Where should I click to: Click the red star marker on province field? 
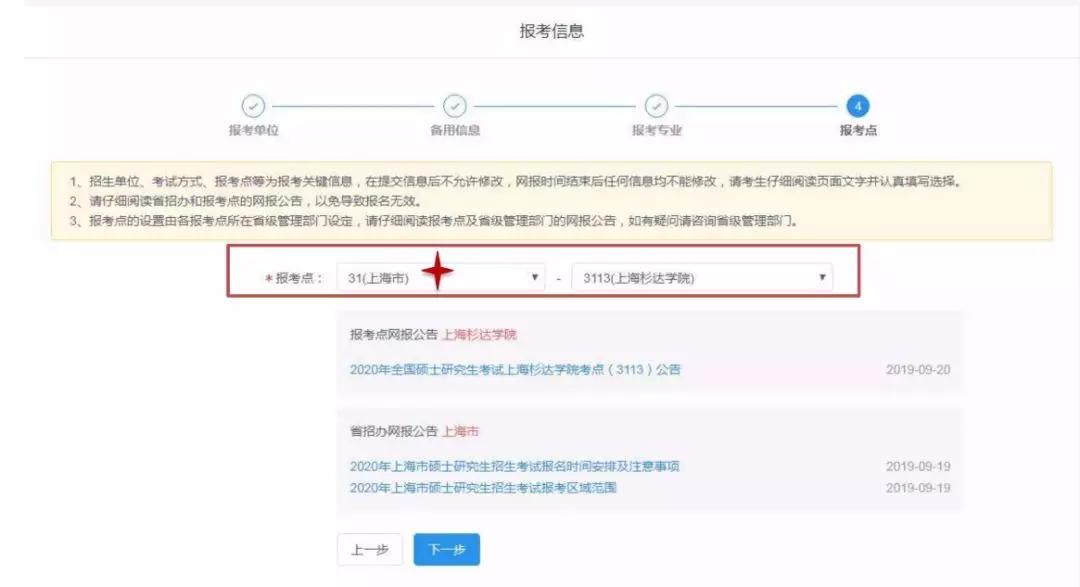coord(438,272)
